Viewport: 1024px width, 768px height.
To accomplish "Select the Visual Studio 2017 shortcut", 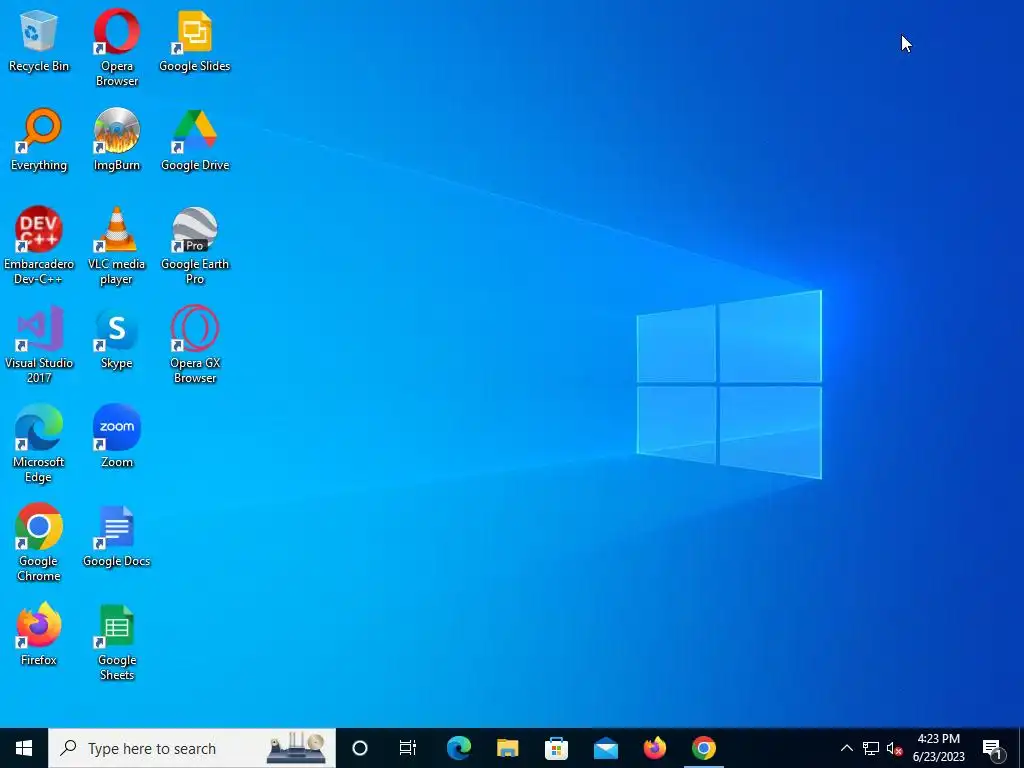I will point(39,345).
